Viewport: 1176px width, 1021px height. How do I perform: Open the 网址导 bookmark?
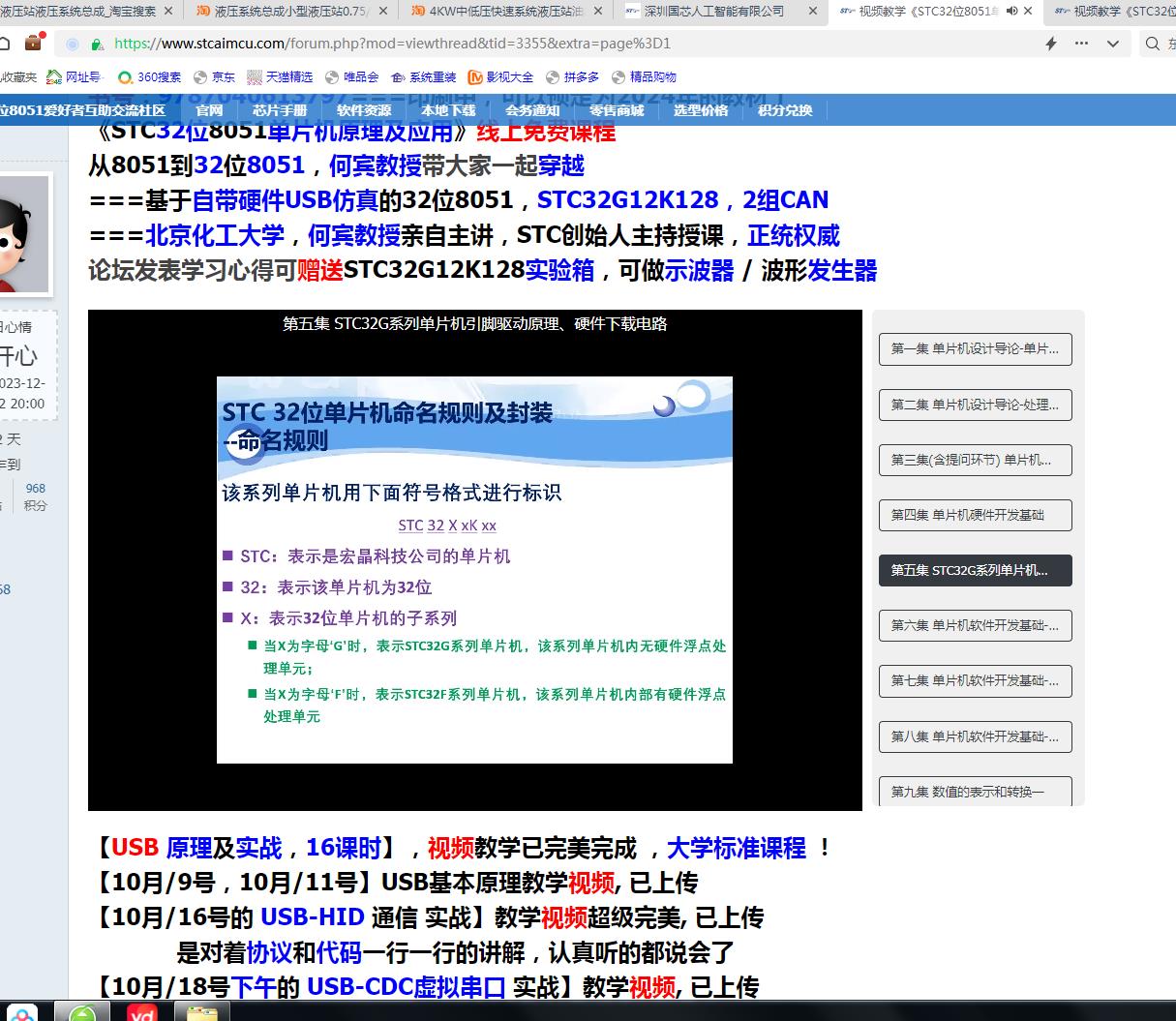(x=75, y=76)
